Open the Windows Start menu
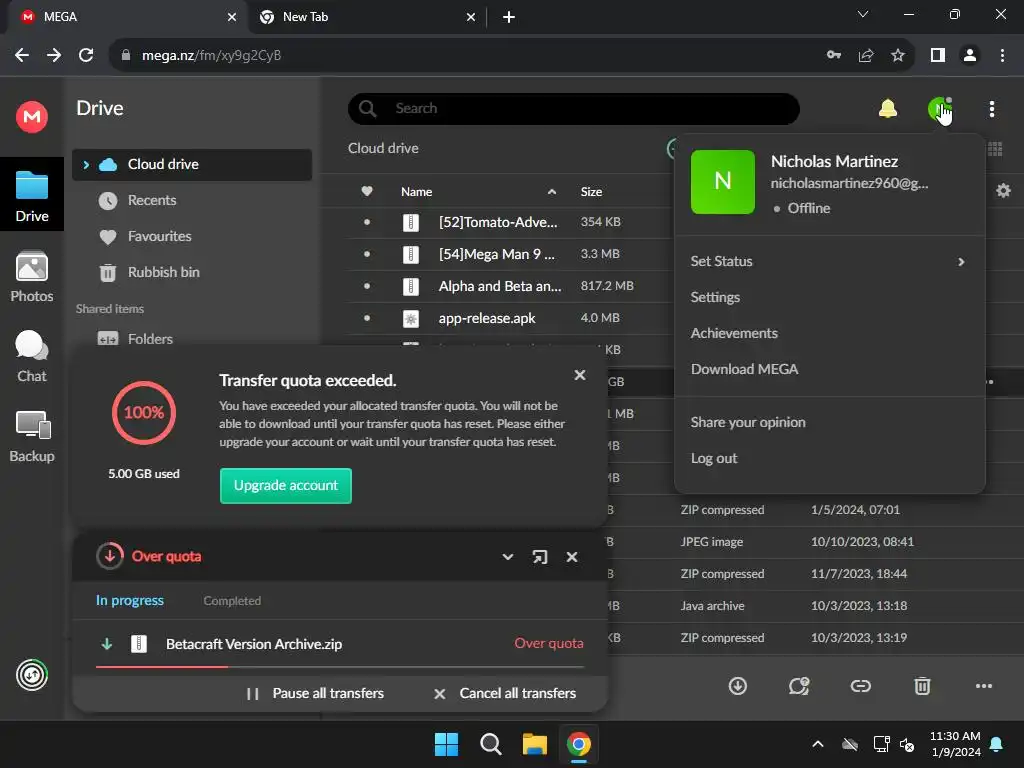Screen dimensions: 1024x768 447,744
